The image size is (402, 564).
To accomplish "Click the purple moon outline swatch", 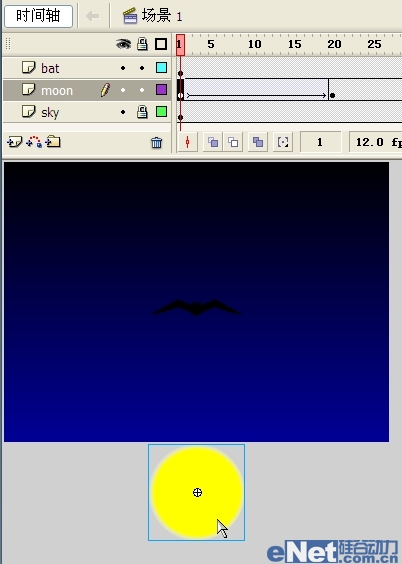I will click(161, 90).
